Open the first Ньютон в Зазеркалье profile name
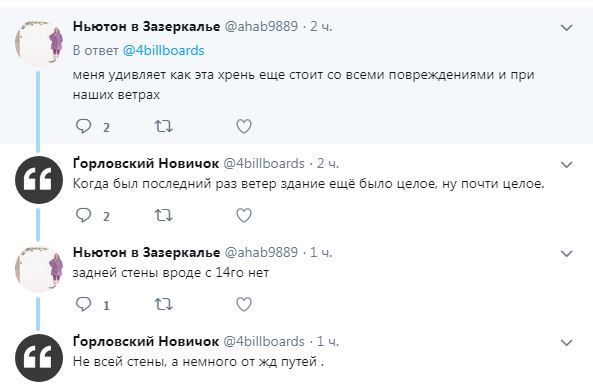 (146, 26)
